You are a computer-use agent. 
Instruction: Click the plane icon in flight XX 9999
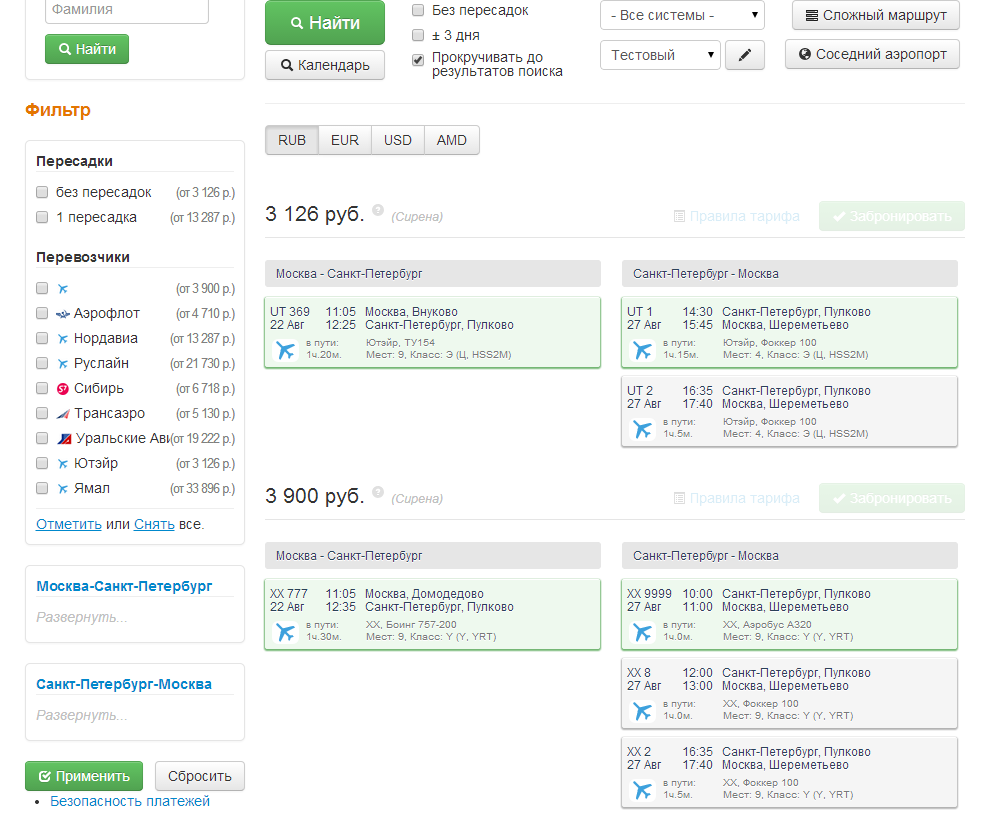pyautogui.click(x=643, y=631)
